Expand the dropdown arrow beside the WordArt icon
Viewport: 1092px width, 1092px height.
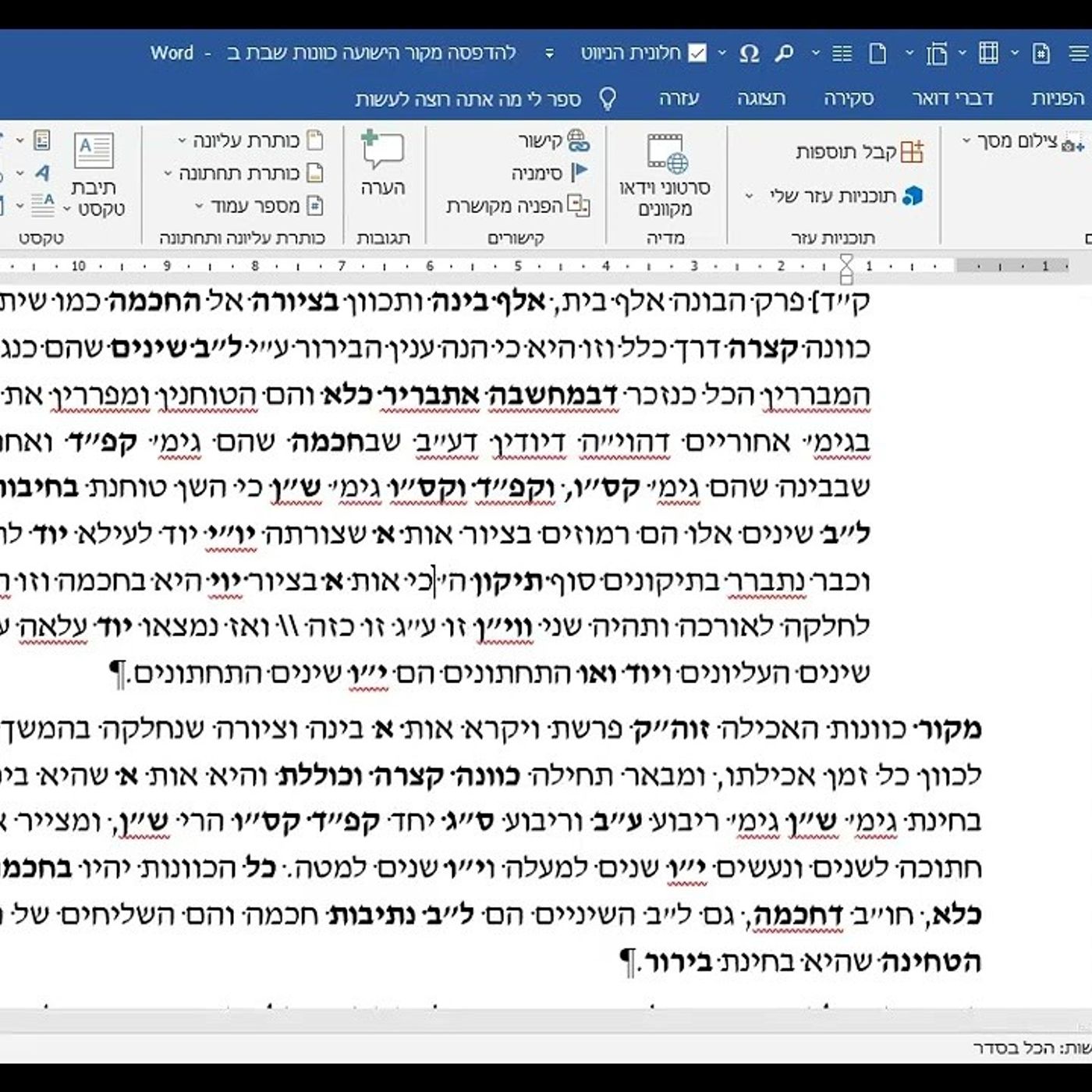pos(20,172)
